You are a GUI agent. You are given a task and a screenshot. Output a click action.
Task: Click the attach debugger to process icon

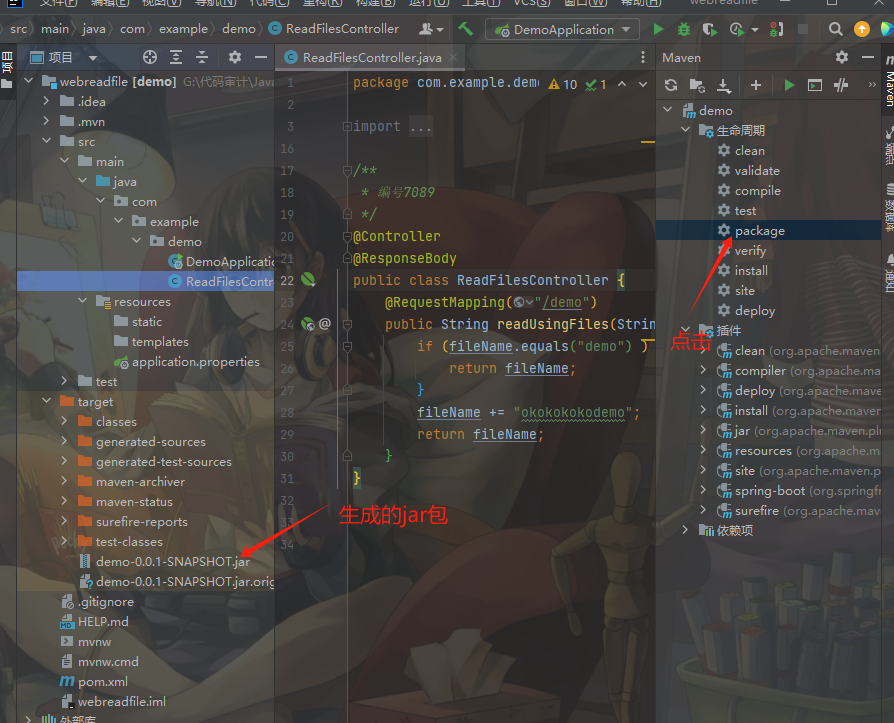[777, 29]
